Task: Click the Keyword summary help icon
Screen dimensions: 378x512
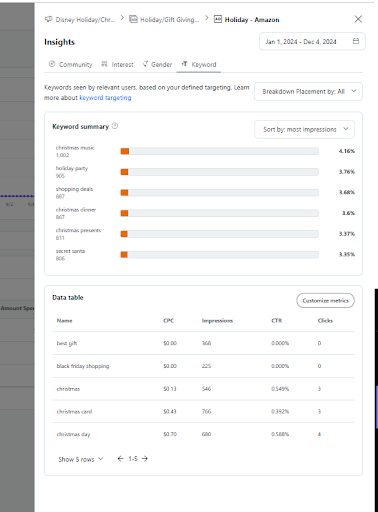Action: [115, 126]
